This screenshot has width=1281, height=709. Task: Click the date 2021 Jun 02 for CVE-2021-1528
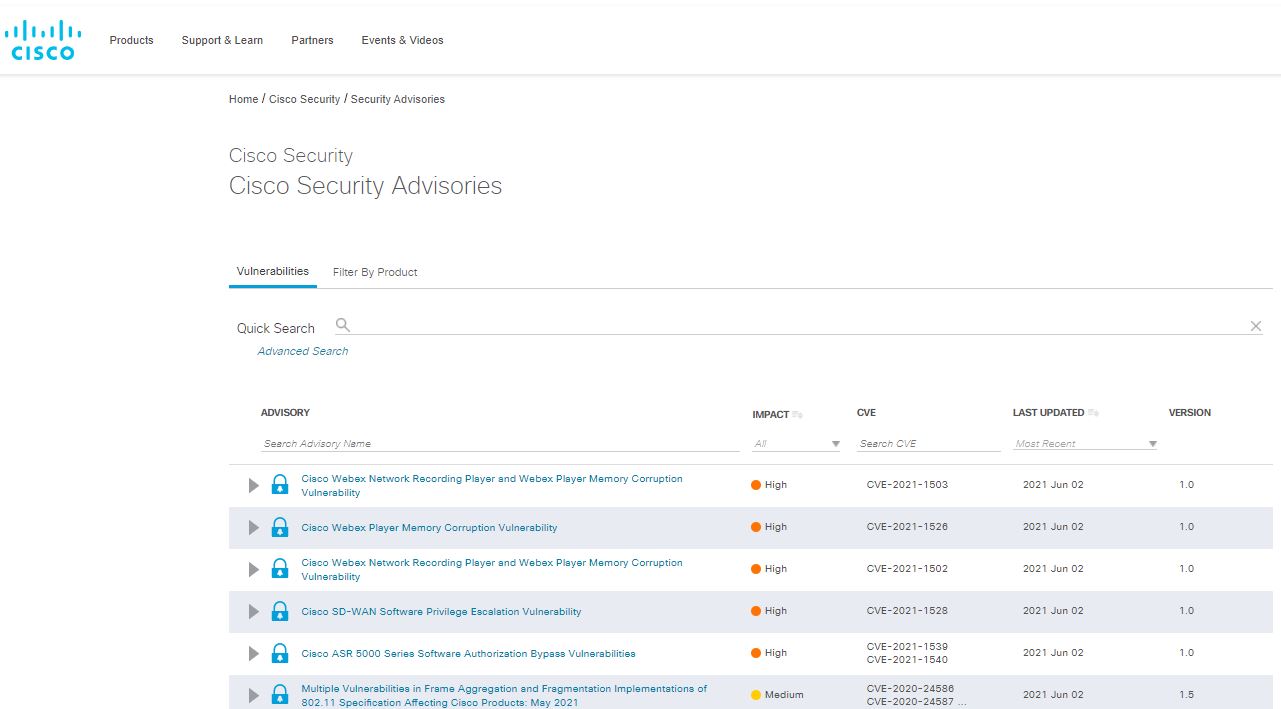(x=1053, y=611)
